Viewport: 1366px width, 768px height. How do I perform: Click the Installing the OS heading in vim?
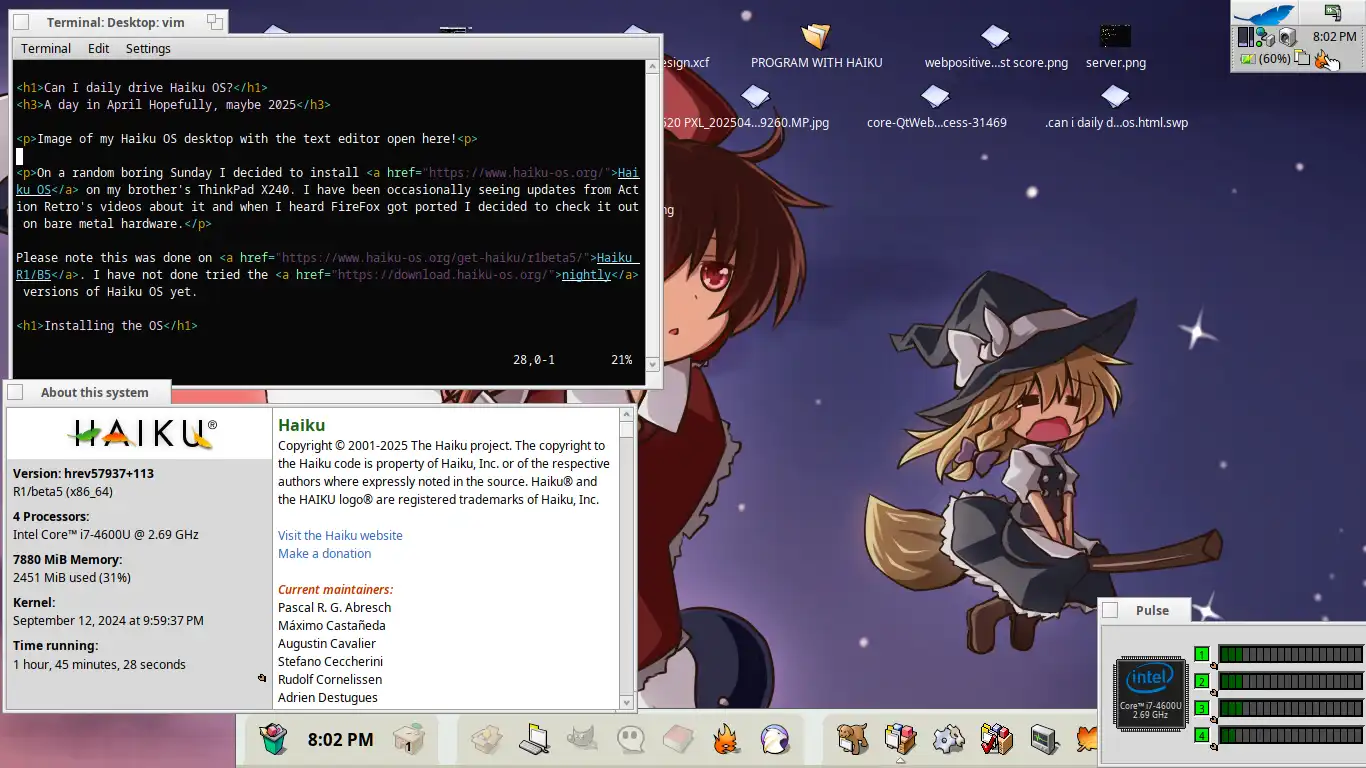107,325
